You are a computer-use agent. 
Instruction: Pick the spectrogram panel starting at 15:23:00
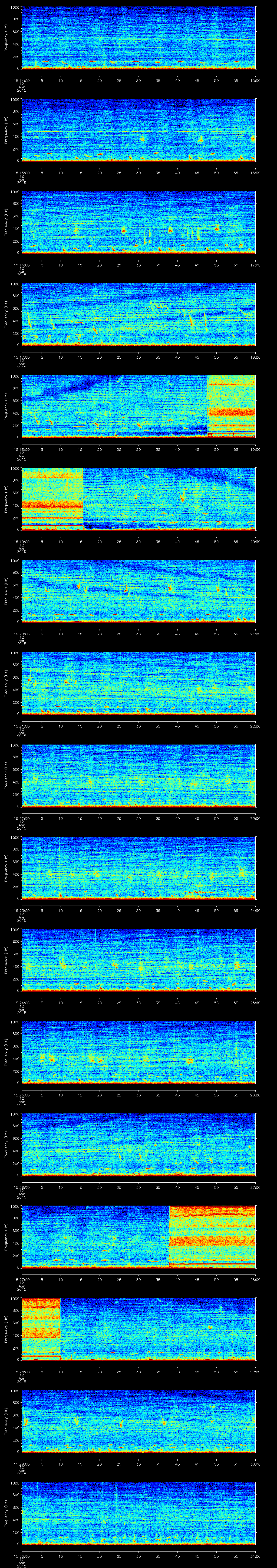[139, 868]
